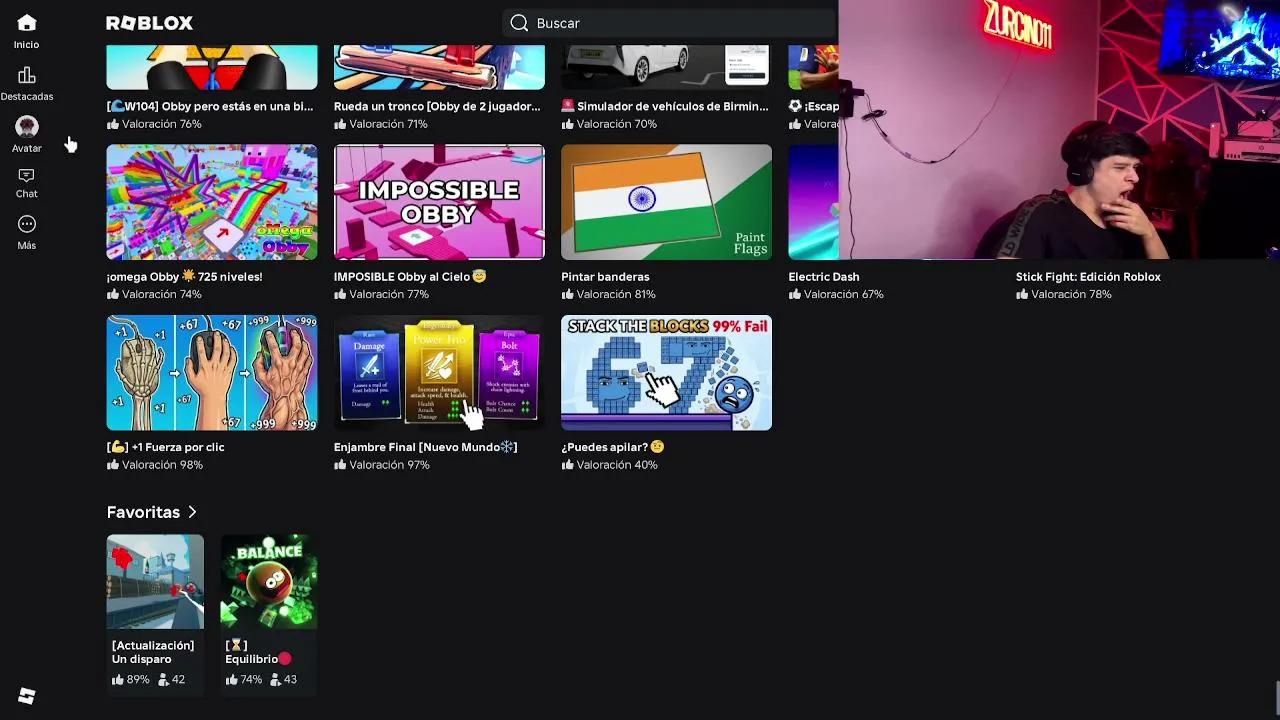The width and height of the screenshot is (1280, 720).
Task: Click 'Valoración 77%' rating text
Action: click(389, 294)
